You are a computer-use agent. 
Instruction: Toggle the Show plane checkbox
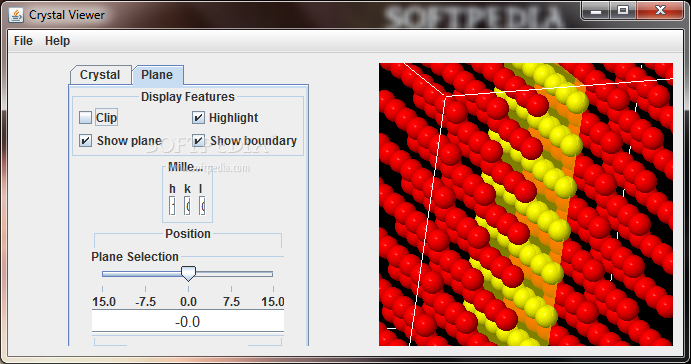point(85,141)
